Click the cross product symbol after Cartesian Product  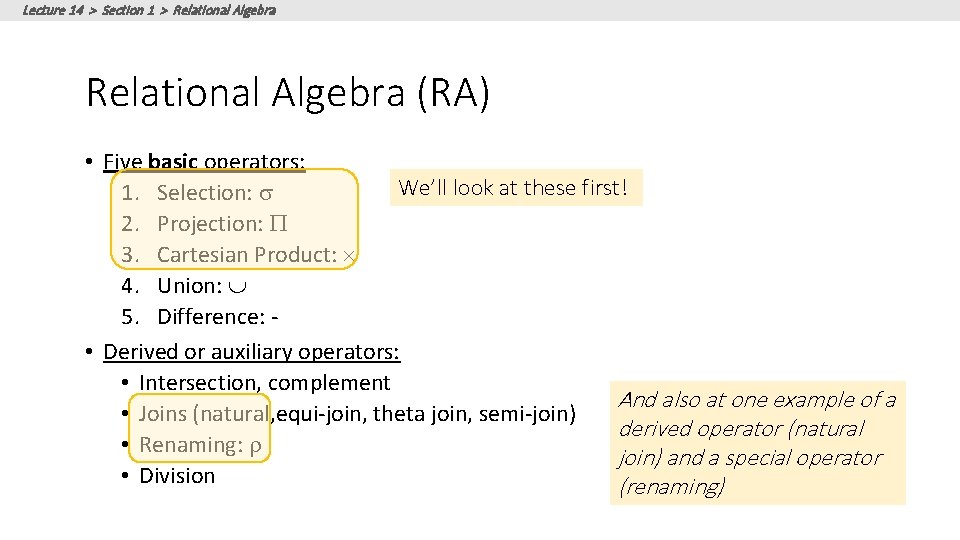349,255
